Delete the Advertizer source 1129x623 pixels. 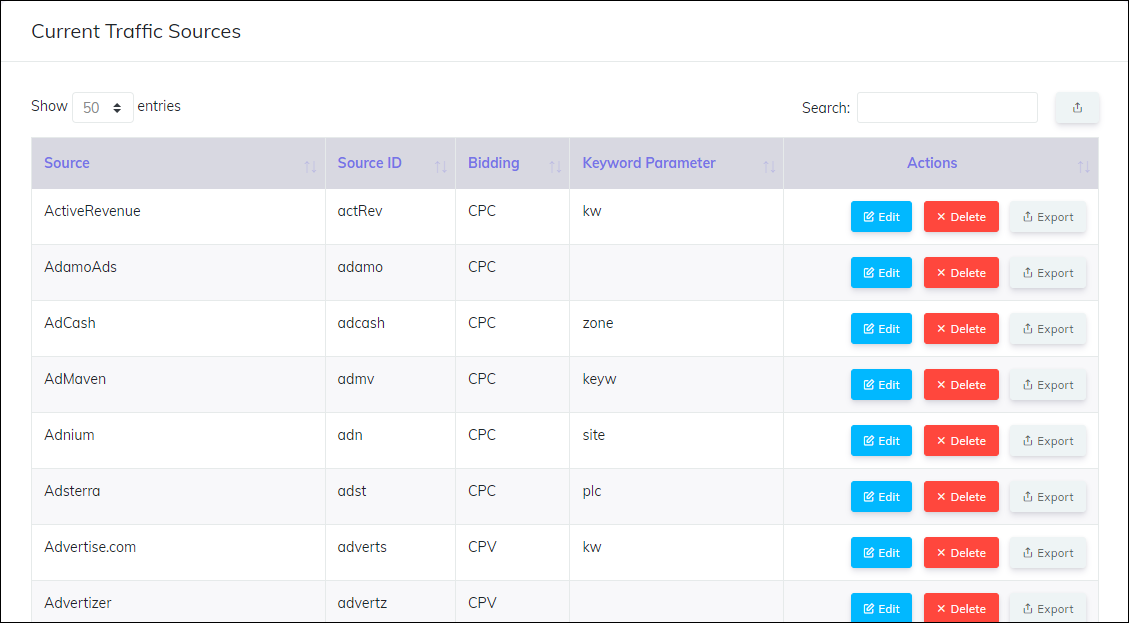click(x=961, y=608)
